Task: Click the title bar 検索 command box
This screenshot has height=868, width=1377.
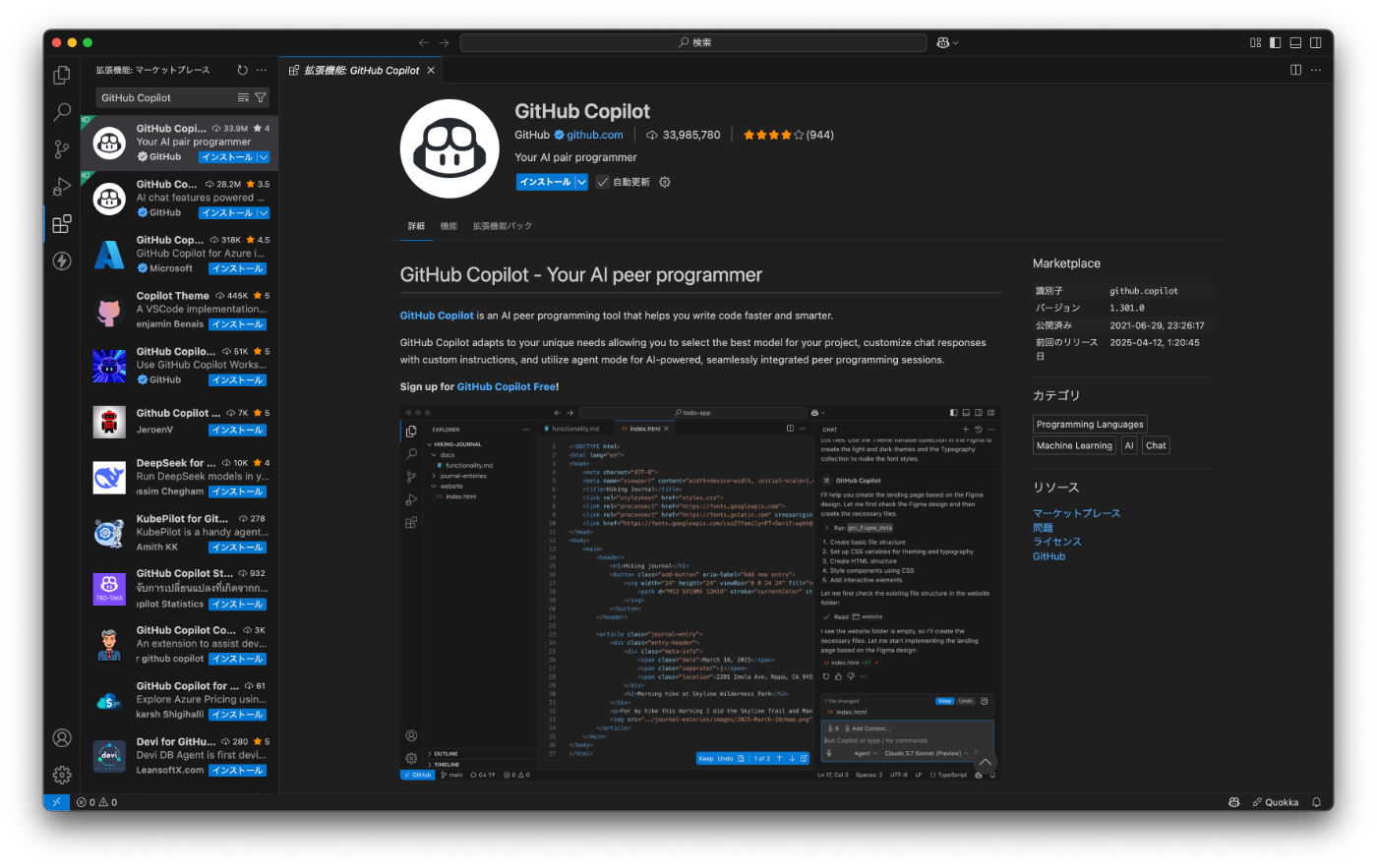Action: (x=693, y=42)
